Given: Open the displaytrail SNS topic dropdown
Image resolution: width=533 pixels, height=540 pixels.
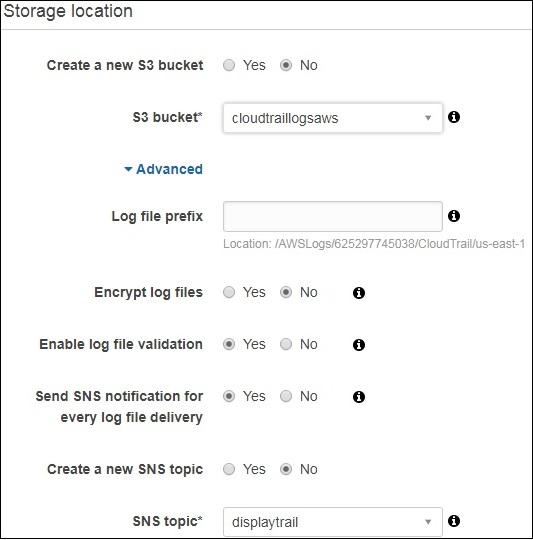Looking at the screenshot, I should 333,522.
